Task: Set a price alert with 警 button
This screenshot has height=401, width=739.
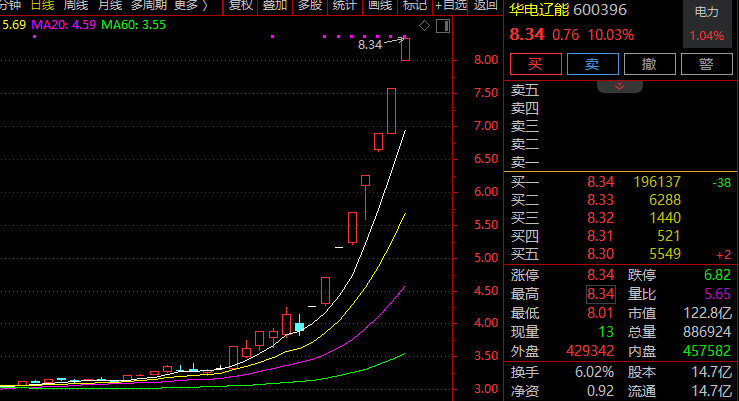Action: tap(706, 65)
